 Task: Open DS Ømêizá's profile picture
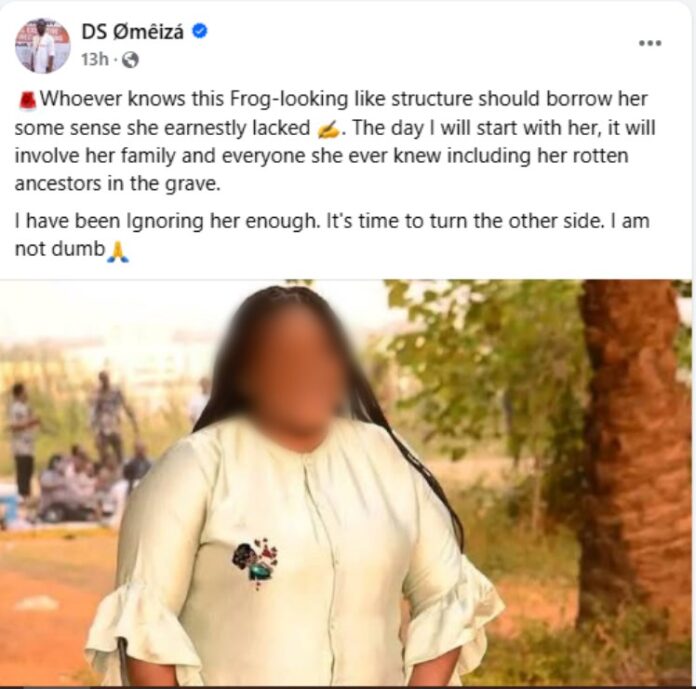click(x=43, y=46)
